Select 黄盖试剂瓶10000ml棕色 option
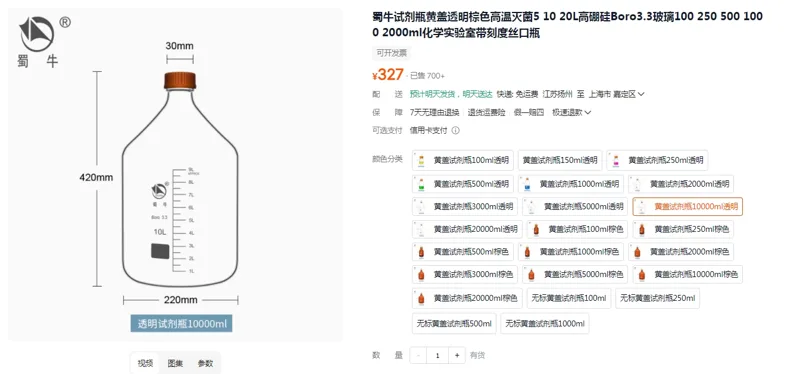Image resolution: width=800 pixels, height=374 pixels. [x=688, y=275]
